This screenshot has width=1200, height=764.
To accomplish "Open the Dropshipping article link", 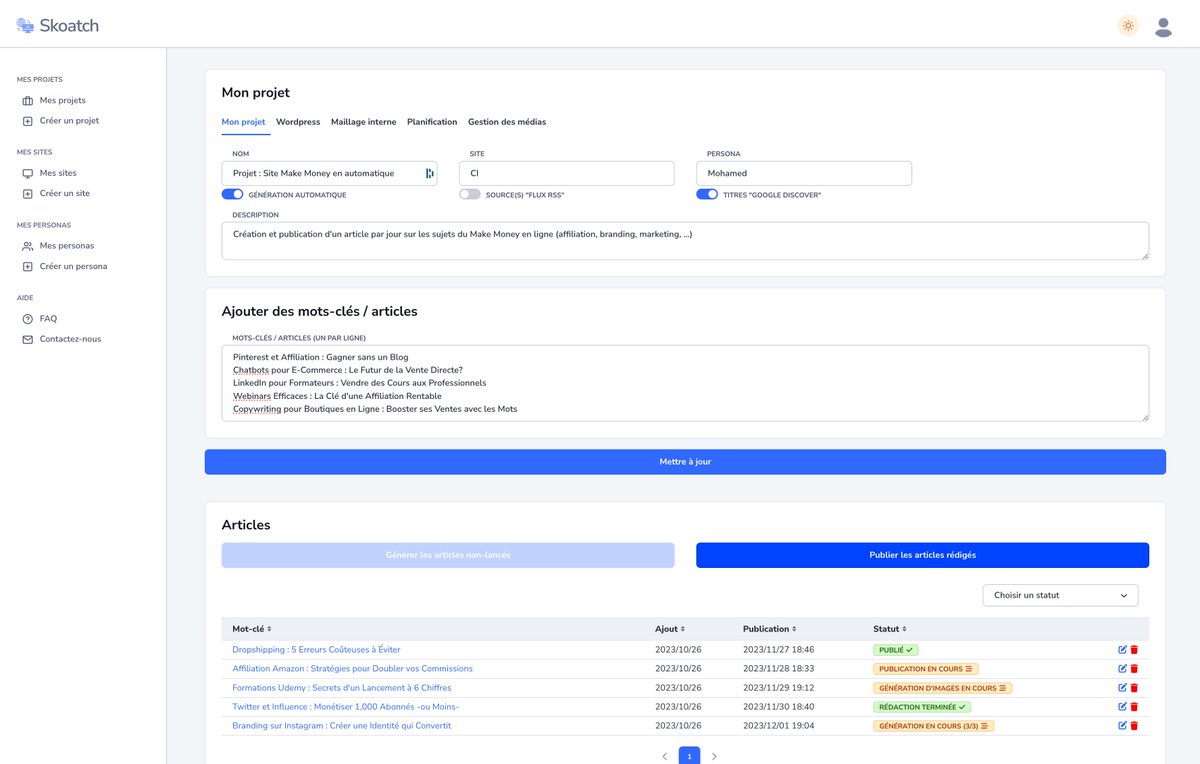I will tap(316, 650).
